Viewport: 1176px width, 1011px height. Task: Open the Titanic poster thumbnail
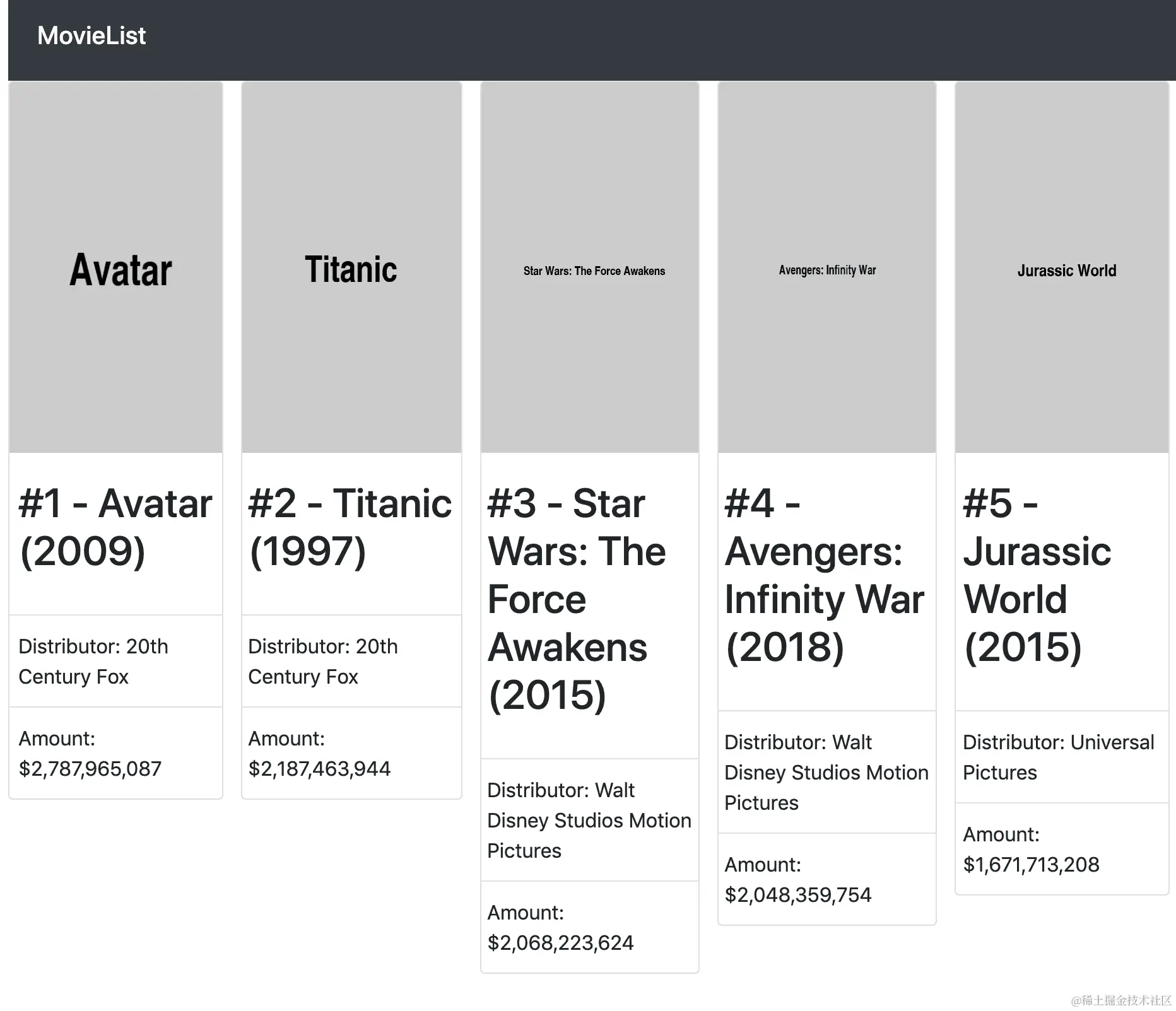[x=351, y=267]
